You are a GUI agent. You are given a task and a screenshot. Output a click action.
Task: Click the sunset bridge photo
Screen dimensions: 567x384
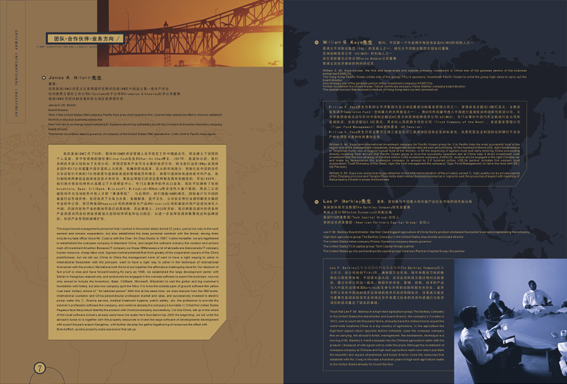click(196, 33)
